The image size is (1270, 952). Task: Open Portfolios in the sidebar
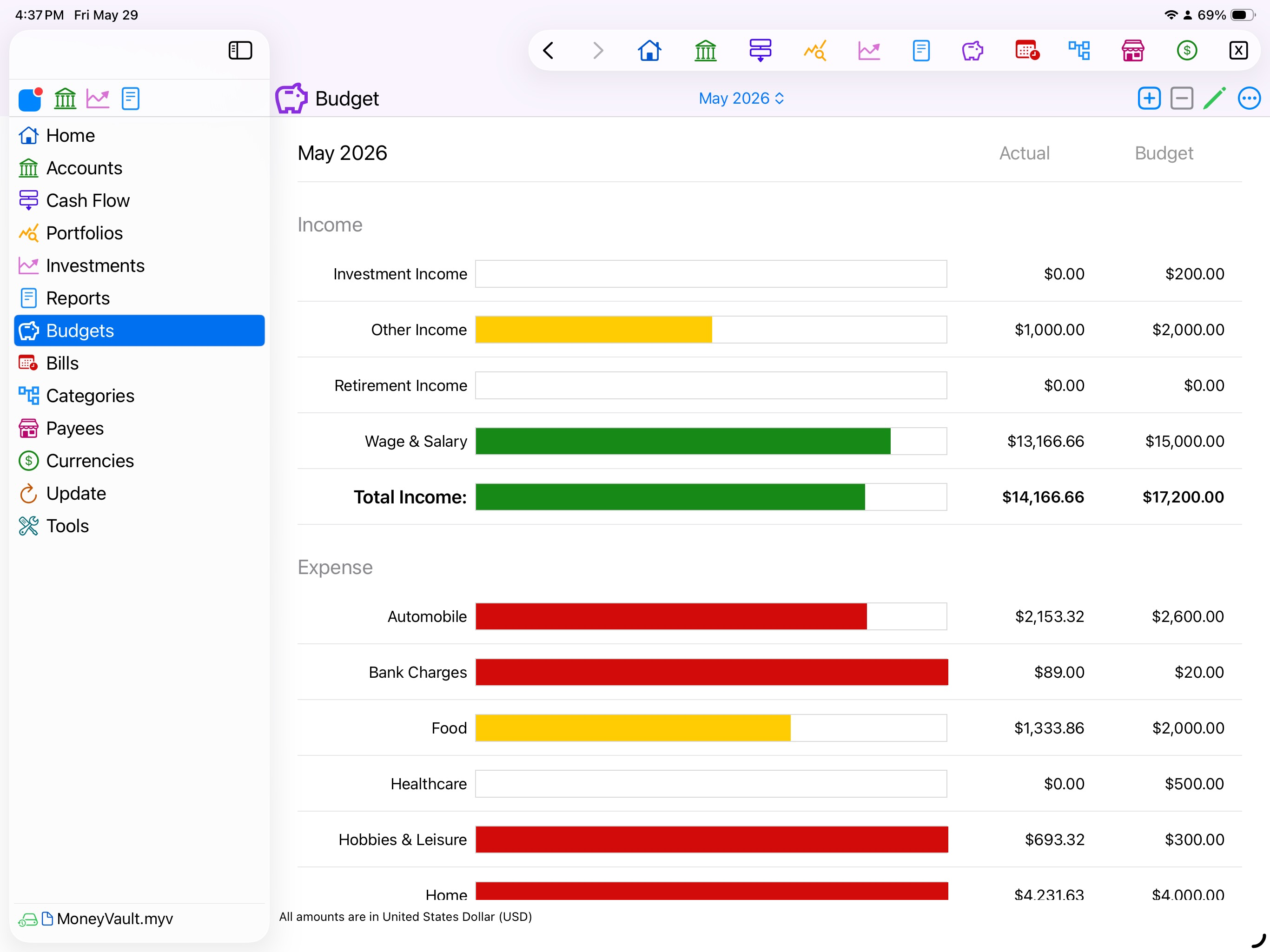[x=139, y=233]
